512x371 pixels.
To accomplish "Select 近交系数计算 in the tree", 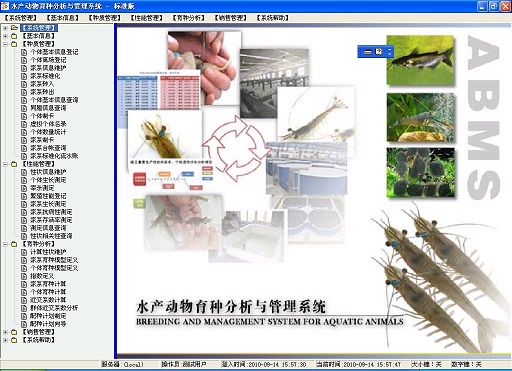I will pos(48,300).
